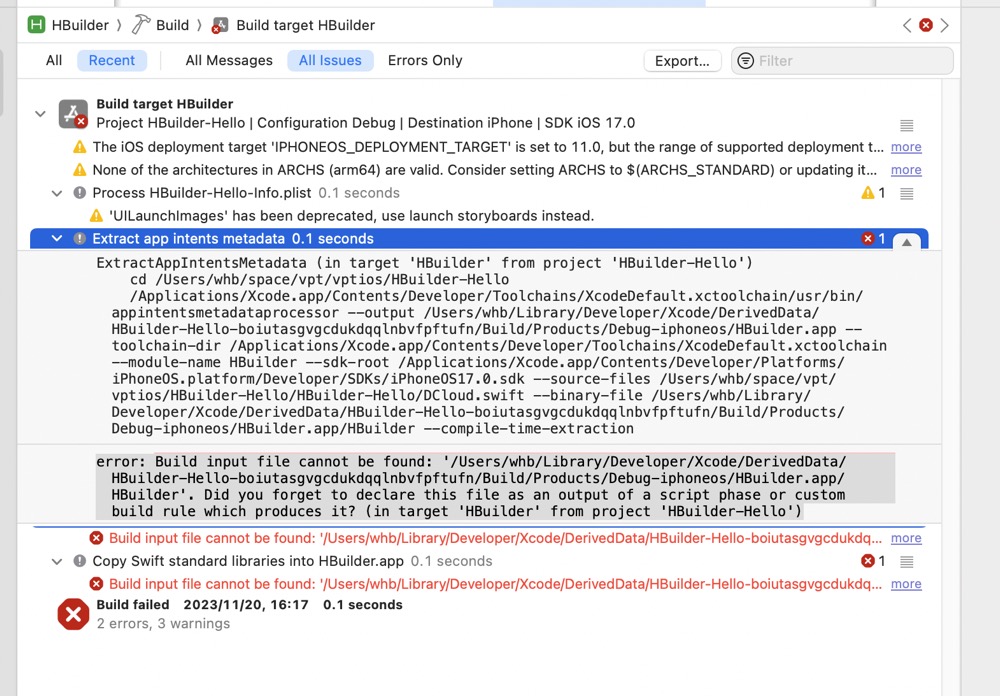The width and height of the screenshot is (1000, 696).
Task: Click the HBuilder project icon in breadcrumb
Action: (36, 25)
